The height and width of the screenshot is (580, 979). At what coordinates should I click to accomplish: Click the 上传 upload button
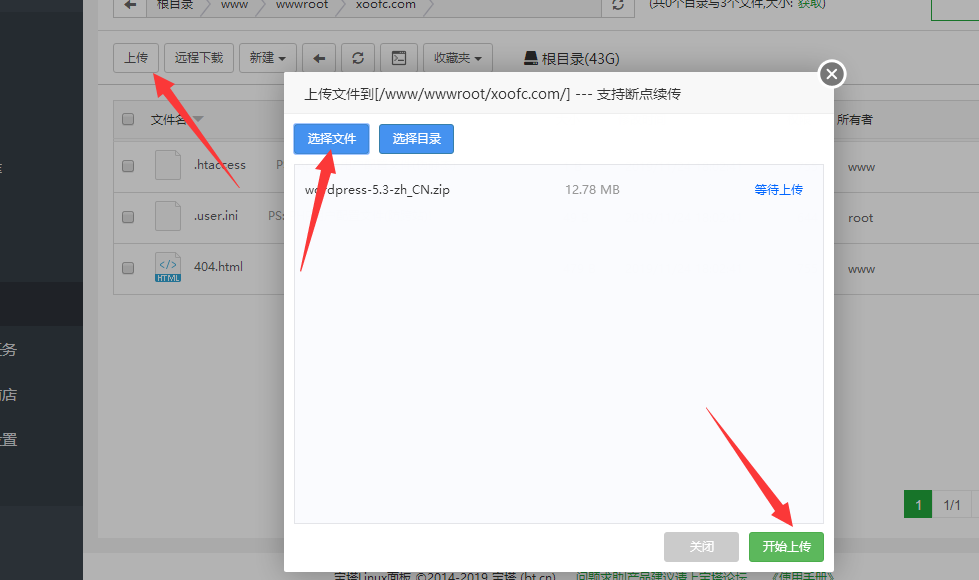click(x=135, y=58)
